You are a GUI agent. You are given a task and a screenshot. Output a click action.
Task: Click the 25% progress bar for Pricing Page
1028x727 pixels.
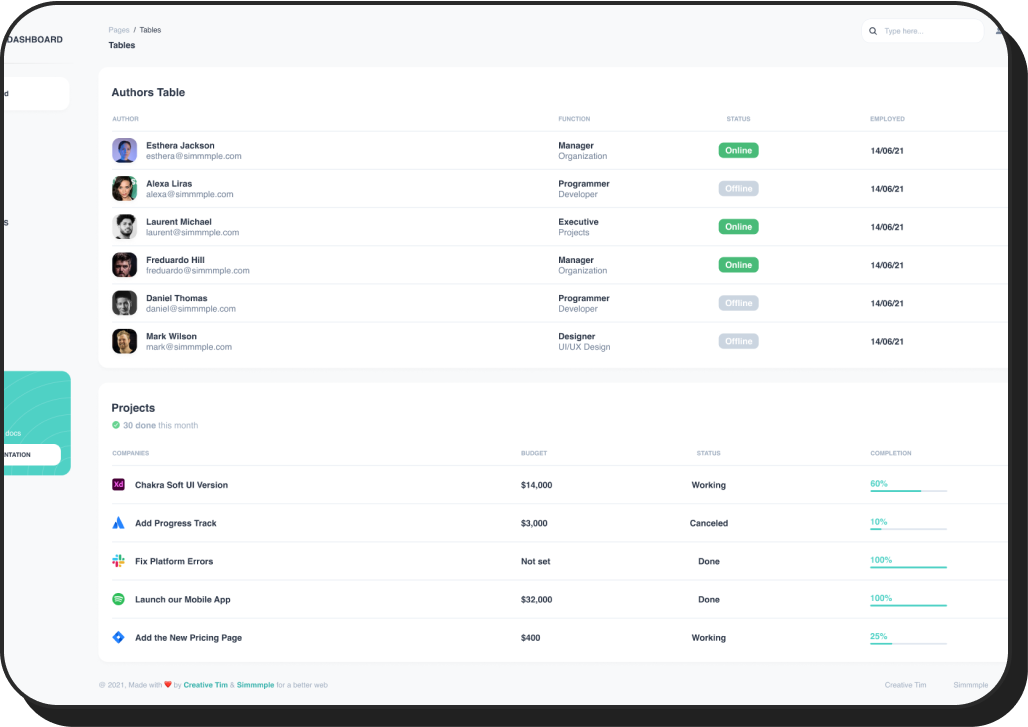908,643
